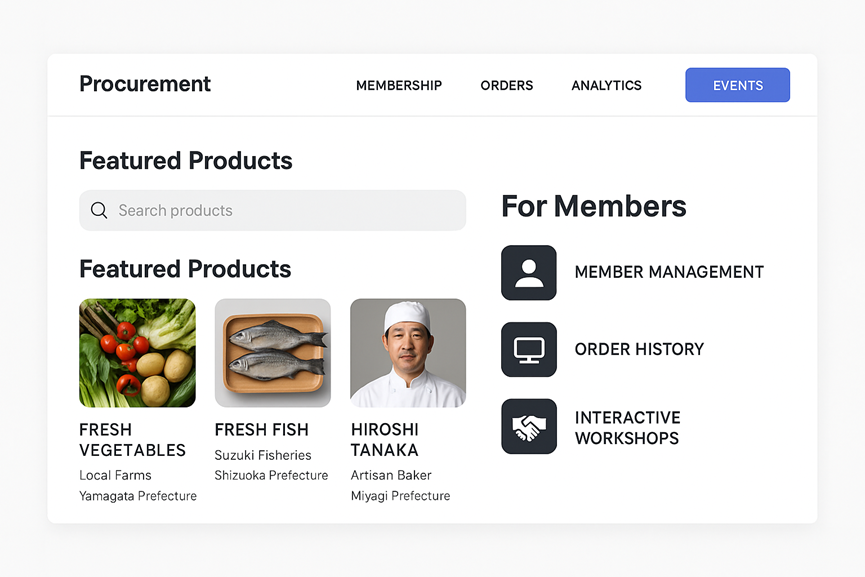Click the Member Management person icon
Image resolution: width=865 pixels, height=577 pixels.
(x=528, y=272)
